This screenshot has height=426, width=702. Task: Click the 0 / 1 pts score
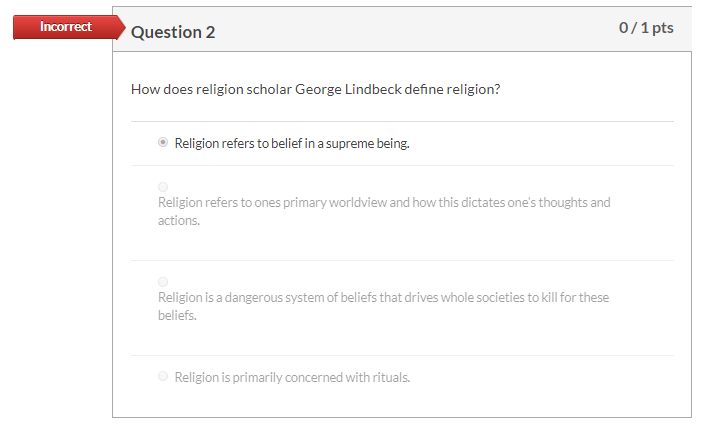click(646, 27)
